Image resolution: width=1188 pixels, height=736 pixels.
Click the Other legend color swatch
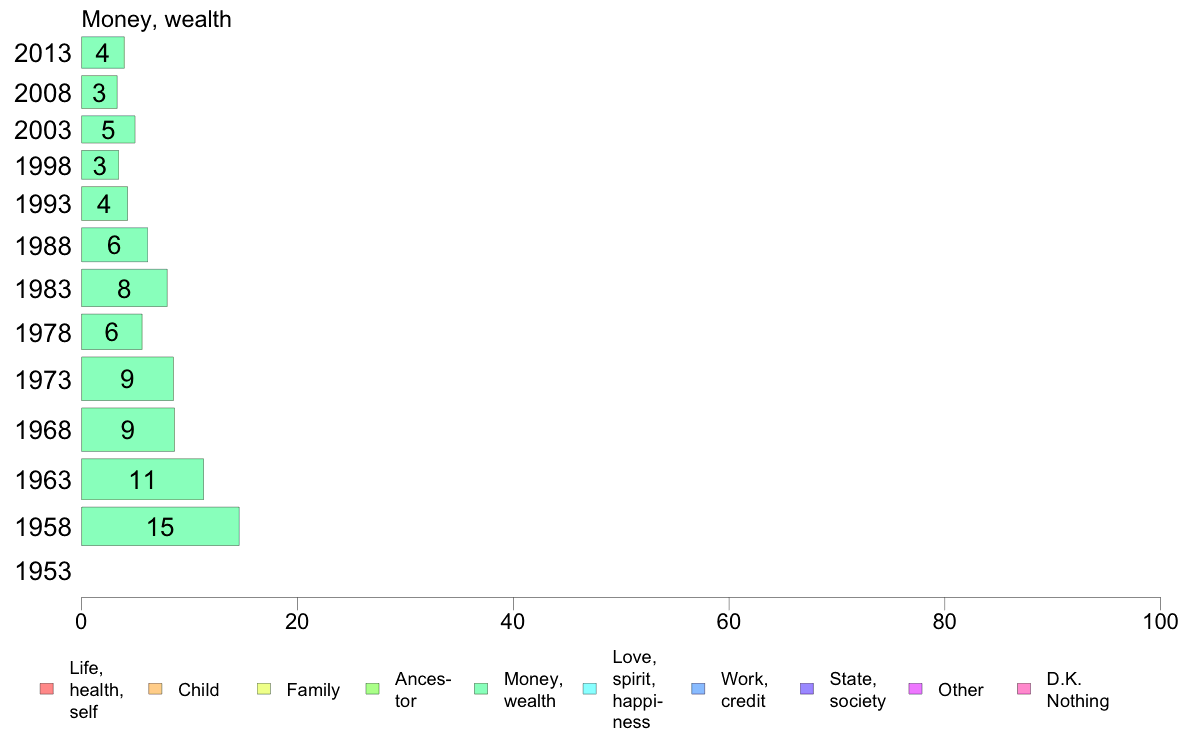tap(915, 689)
